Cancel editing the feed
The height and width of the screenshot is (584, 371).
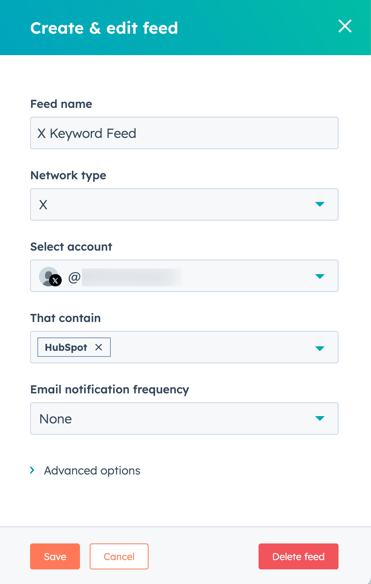pos(119,556)
